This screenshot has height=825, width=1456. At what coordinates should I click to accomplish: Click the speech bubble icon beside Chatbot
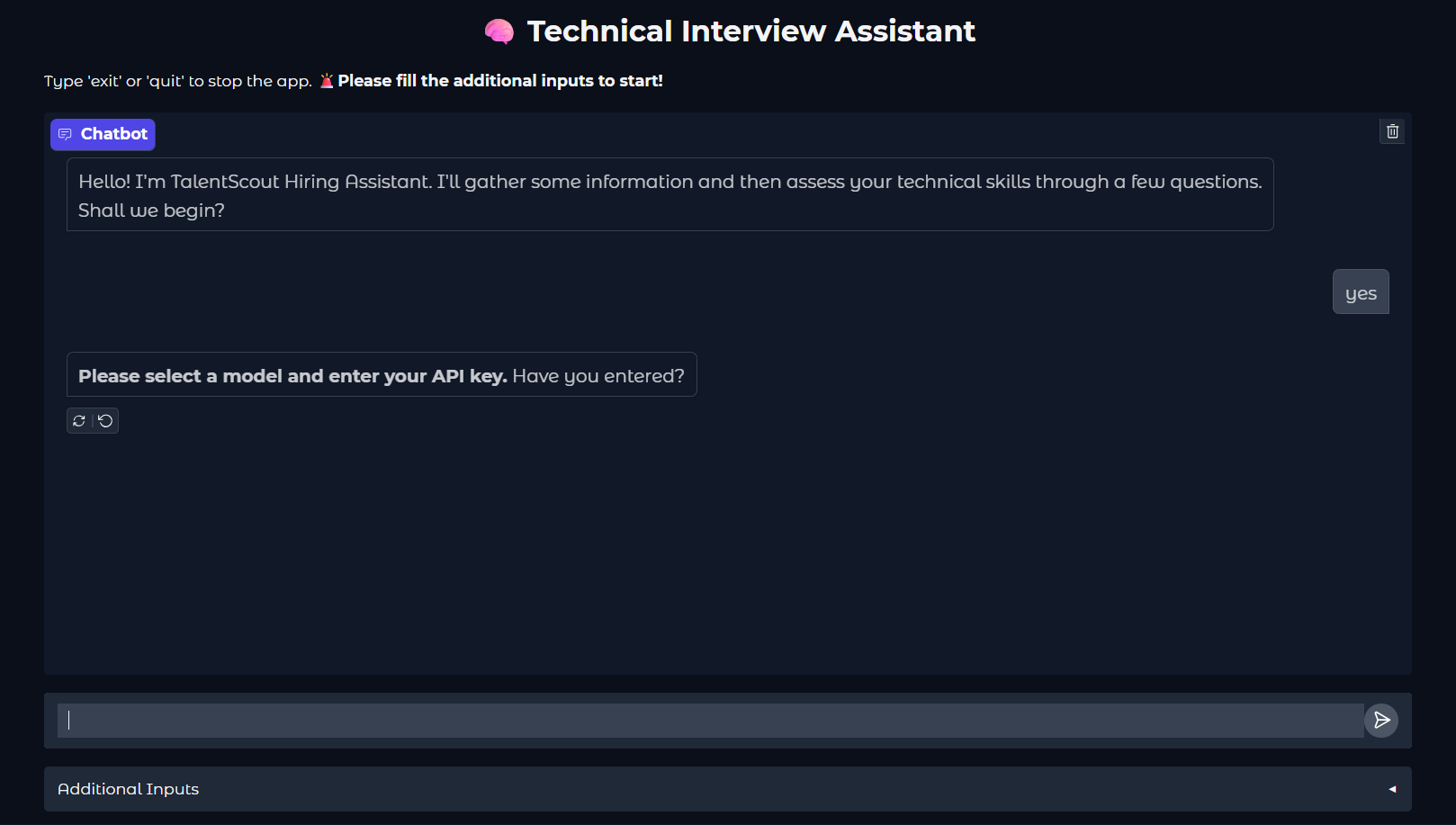(x=65, y=134)
